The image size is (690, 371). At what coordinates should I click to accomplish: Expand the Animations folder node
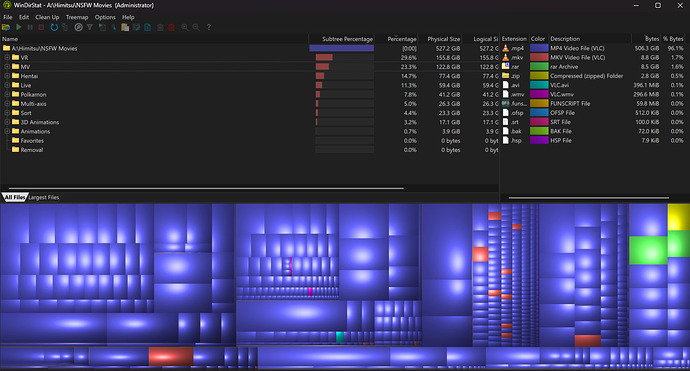click(7, 132)
